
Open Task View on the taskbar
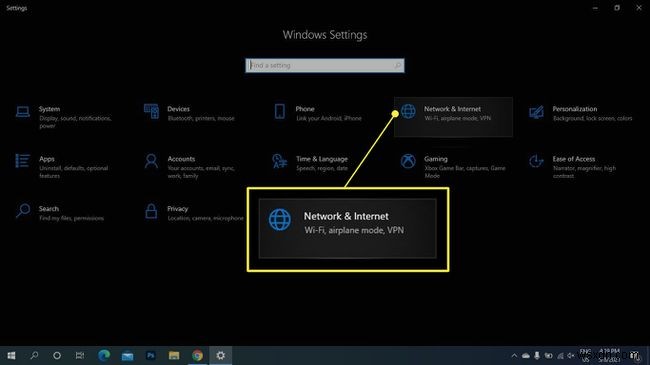pyautogui.click(x=80, y=355)
